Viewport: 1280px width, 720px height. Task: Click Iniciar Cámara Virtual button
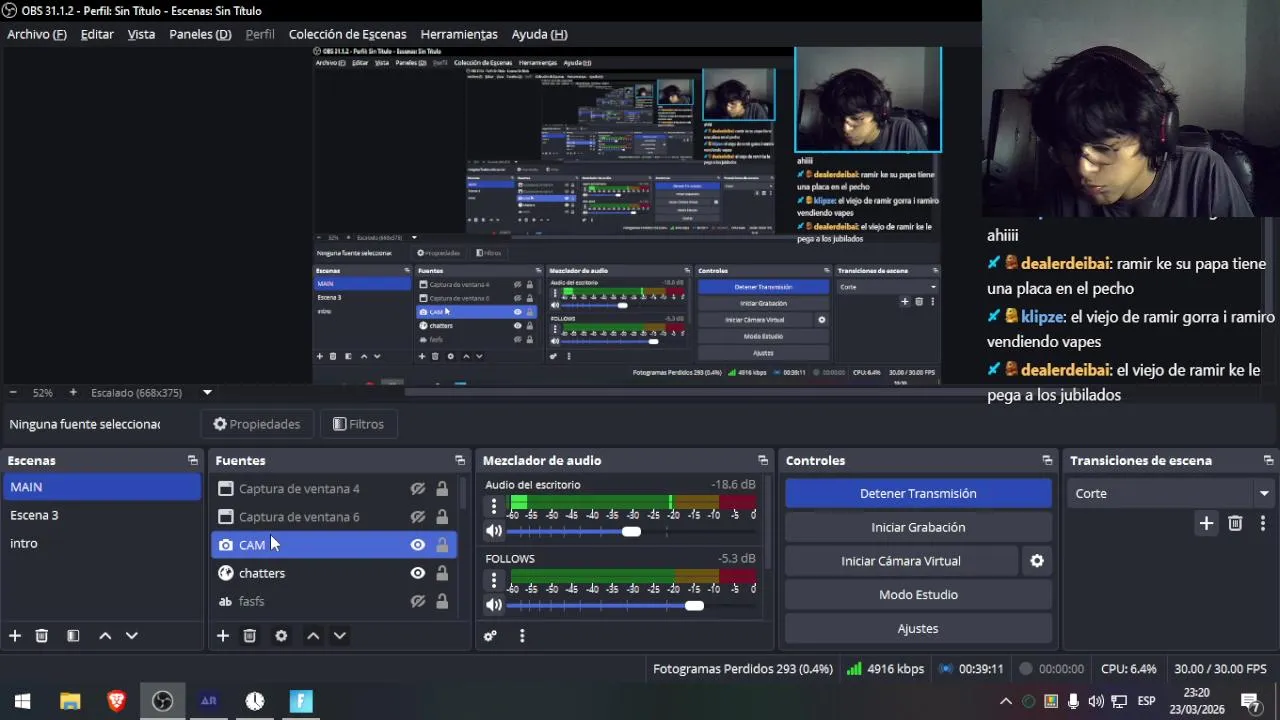point(901,561)
